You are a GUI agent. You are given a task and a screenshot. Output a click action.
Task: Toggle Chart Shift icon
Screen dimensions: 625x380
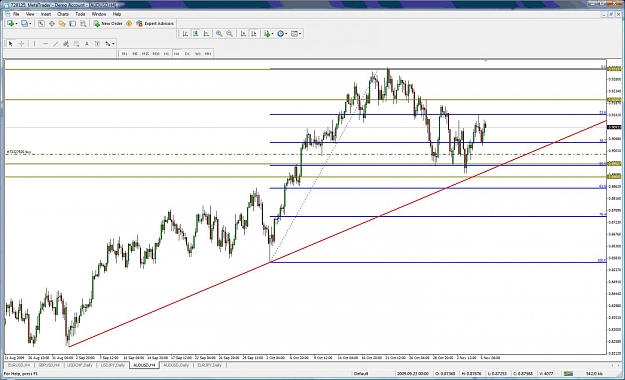point(254,34)
